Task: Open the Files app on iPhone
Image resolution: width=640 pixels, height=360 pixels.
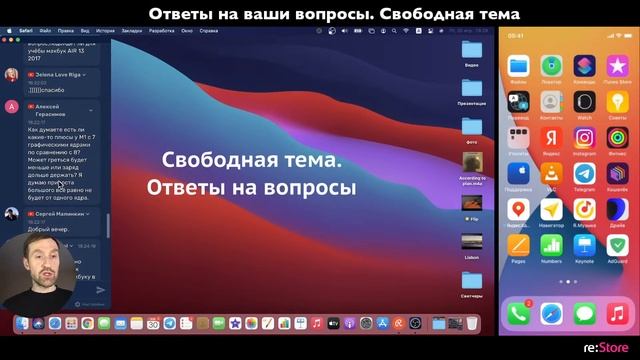Action: pos(518,66)
